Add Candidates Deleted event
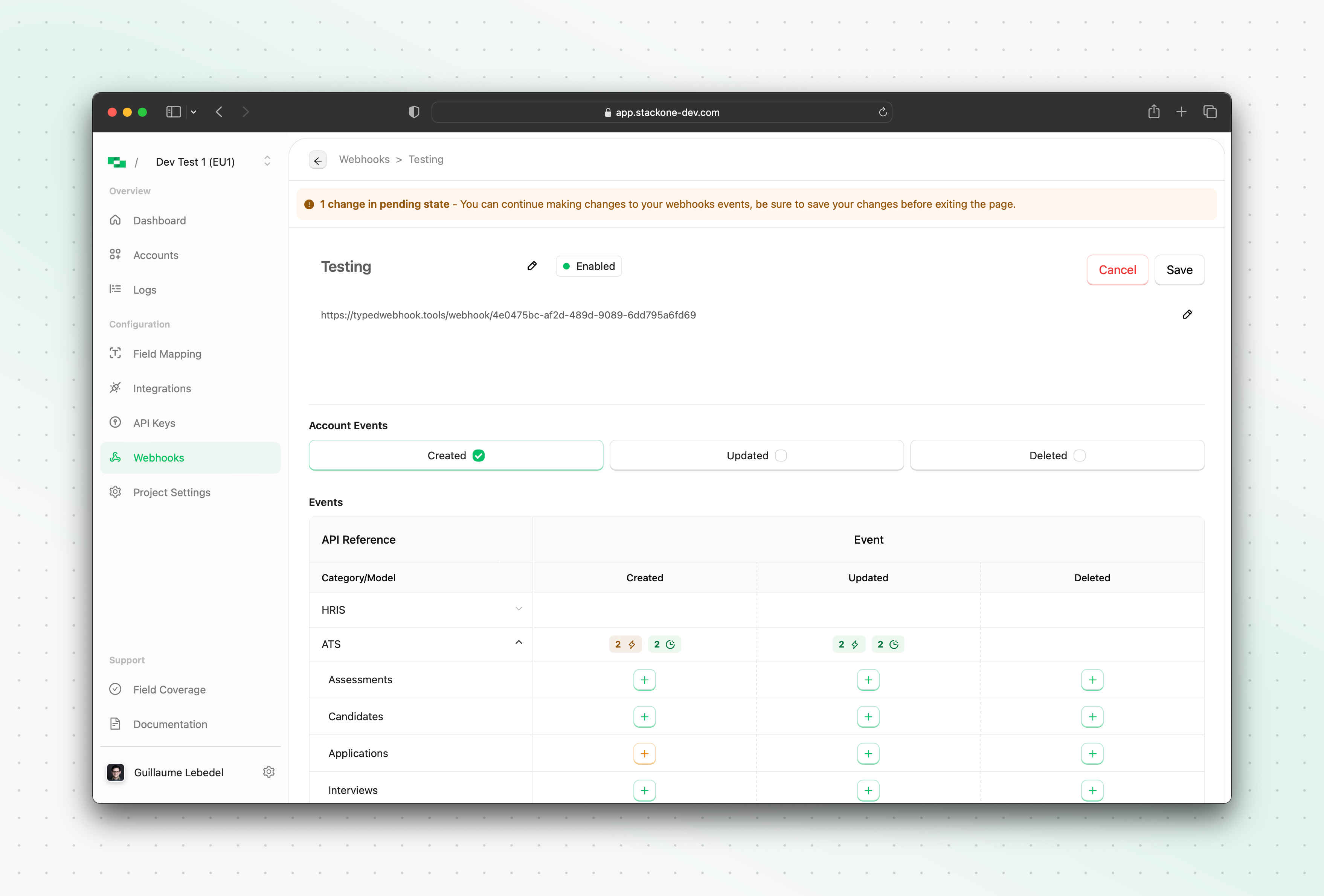Viewport: 1324px width, 896px height. [1092, 716]
